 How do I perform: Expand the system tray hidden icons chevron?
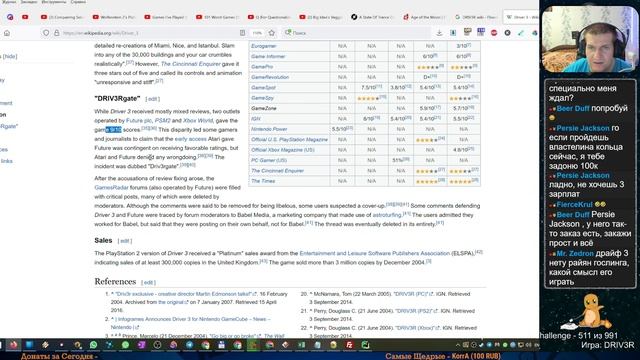click(x=458, y=345)
